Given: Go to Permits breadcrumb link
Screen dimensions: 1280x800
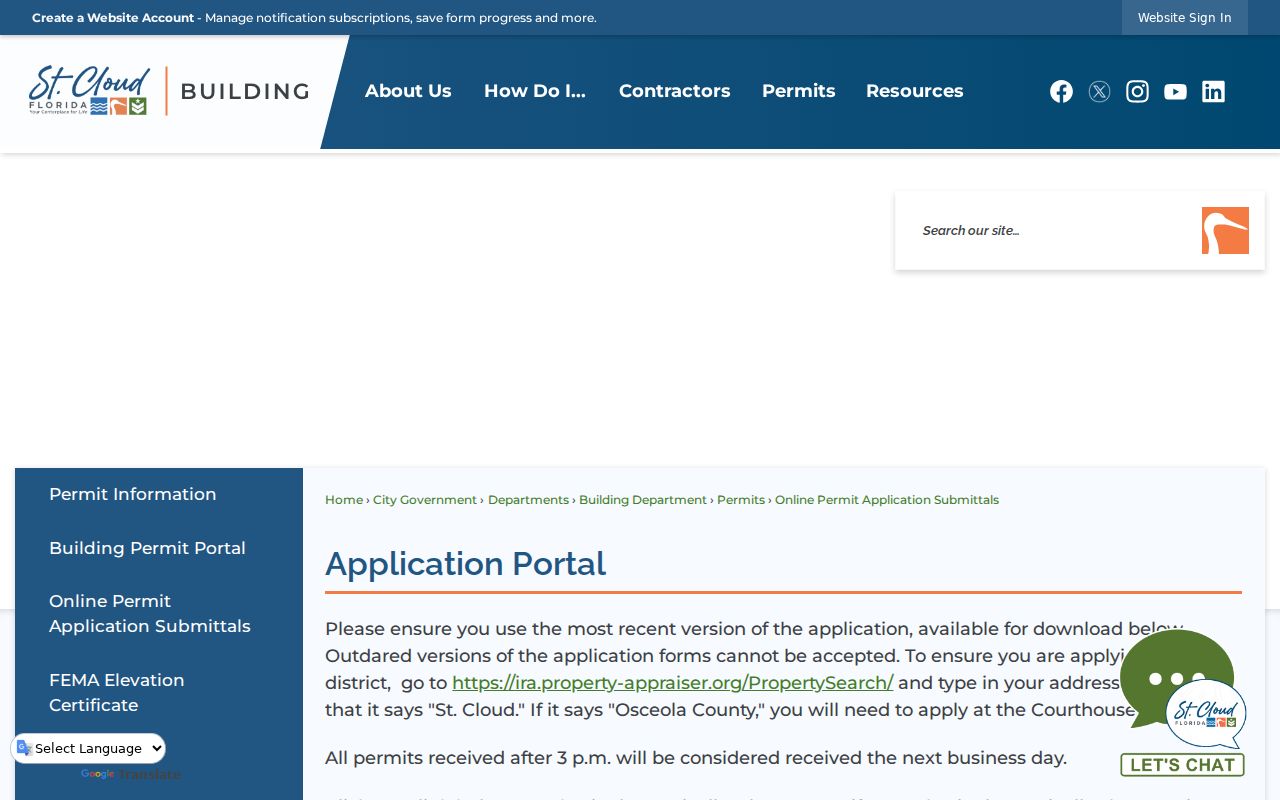Looking at the screenshot, I should point(741,500).
